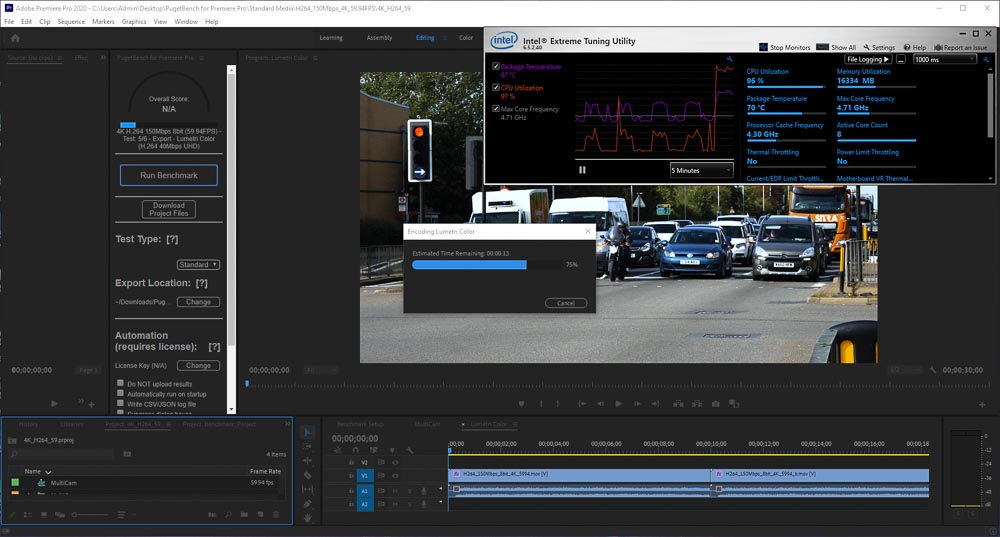Open the Markers menu
Viewport: 1000px width, 537px height.
coord(103,22)
